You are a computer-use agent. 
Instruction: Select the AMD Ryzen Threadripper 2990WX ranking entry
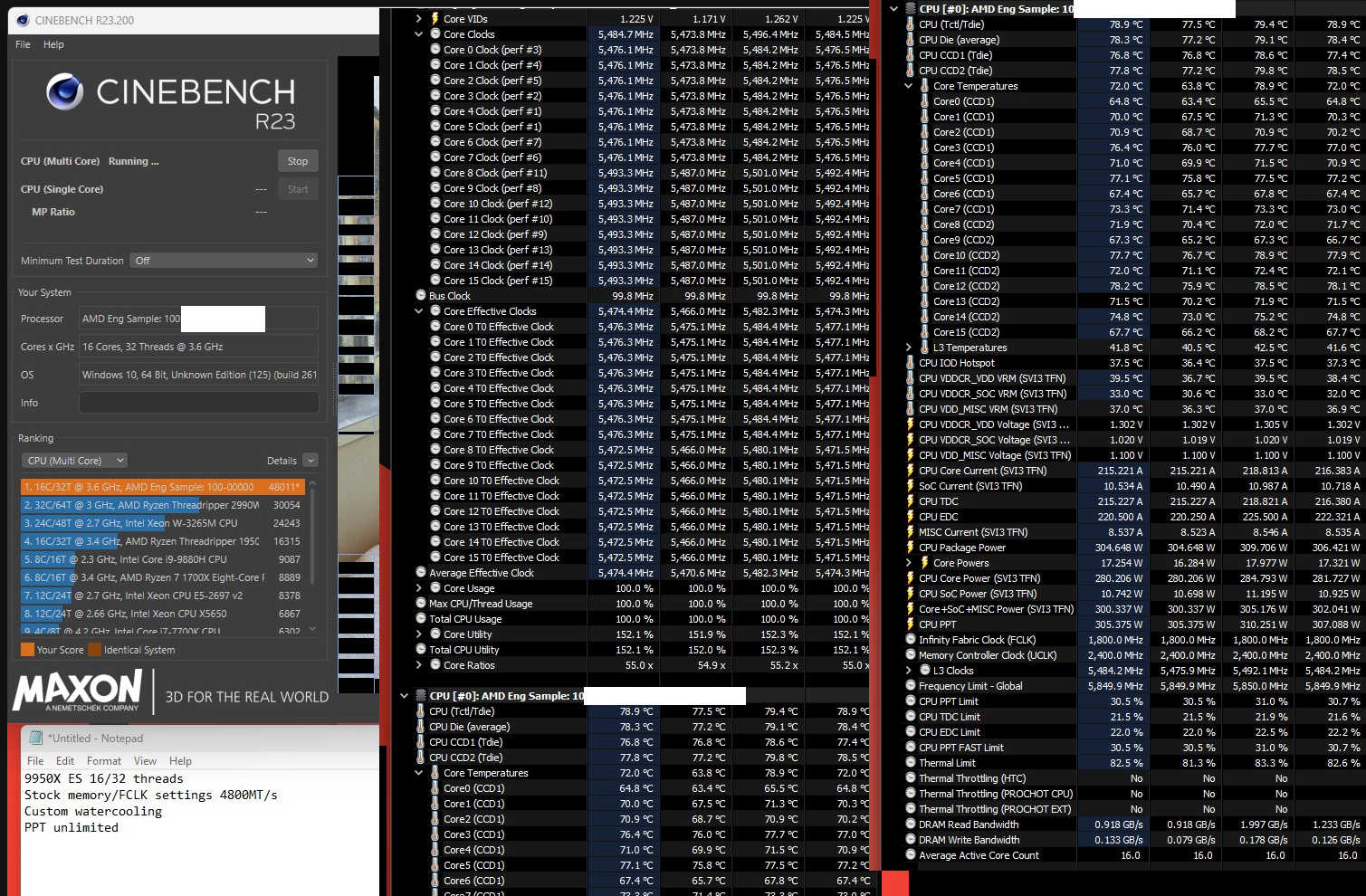[x=163, y=505]
